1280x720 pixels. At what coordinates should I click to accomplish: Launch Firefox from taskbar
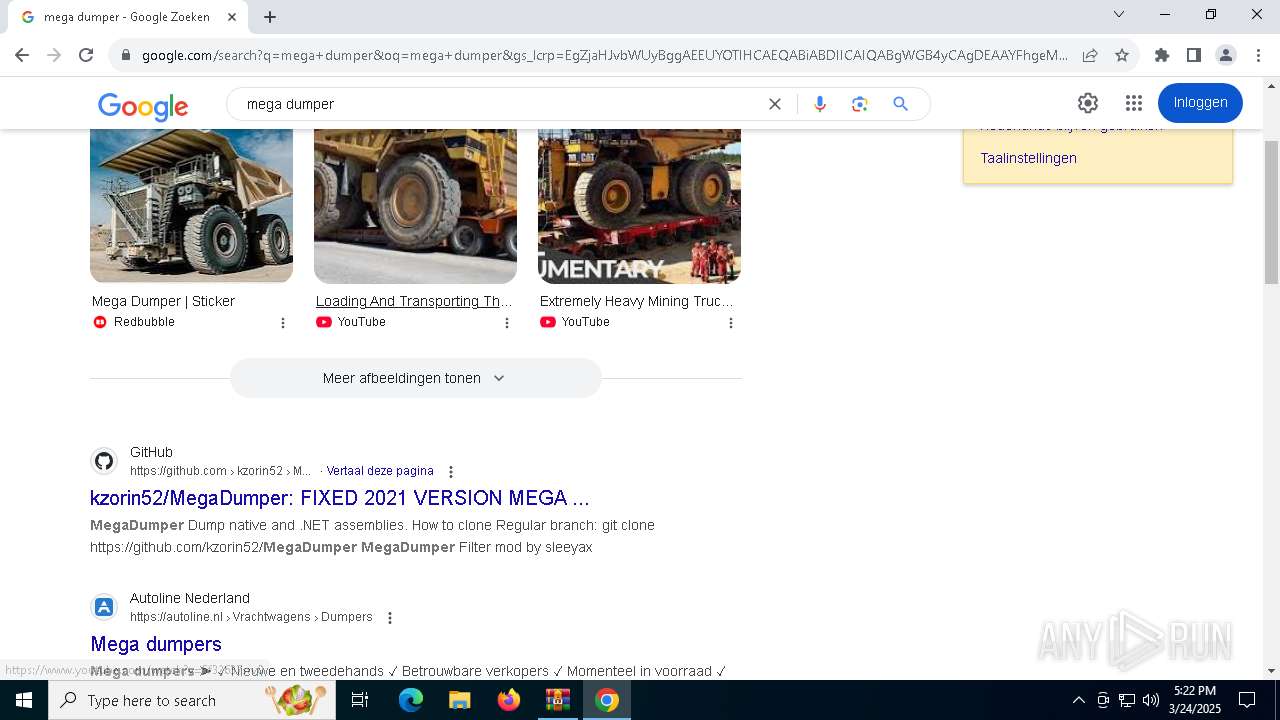[509, 700]
